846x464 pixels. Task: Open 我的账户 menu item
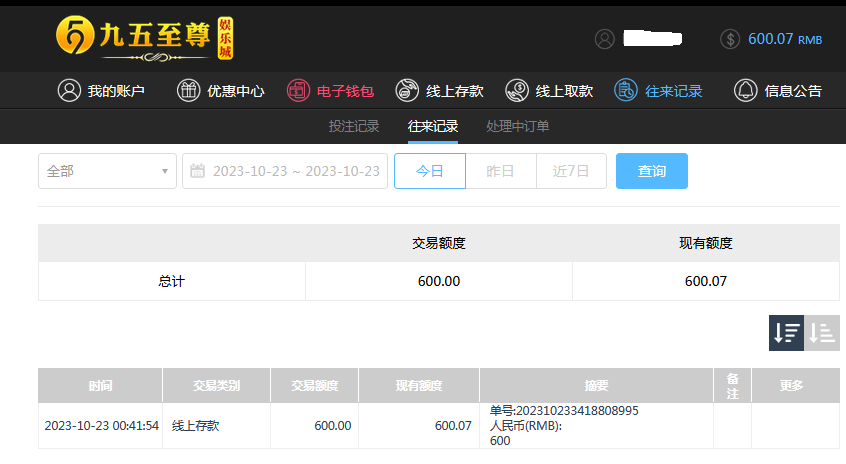point(101,91)
